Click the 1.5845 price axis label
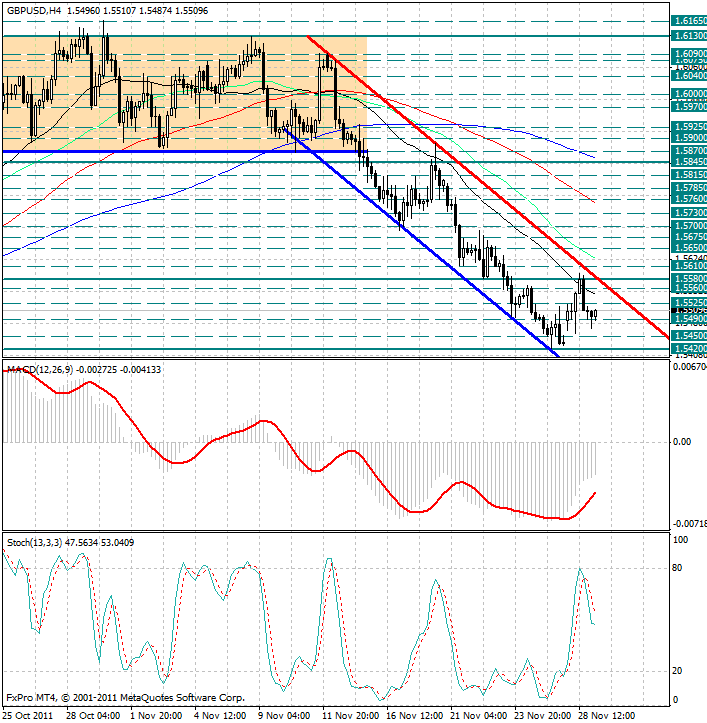The width and height of the screenshot is (707, 723). click(689, 161)
